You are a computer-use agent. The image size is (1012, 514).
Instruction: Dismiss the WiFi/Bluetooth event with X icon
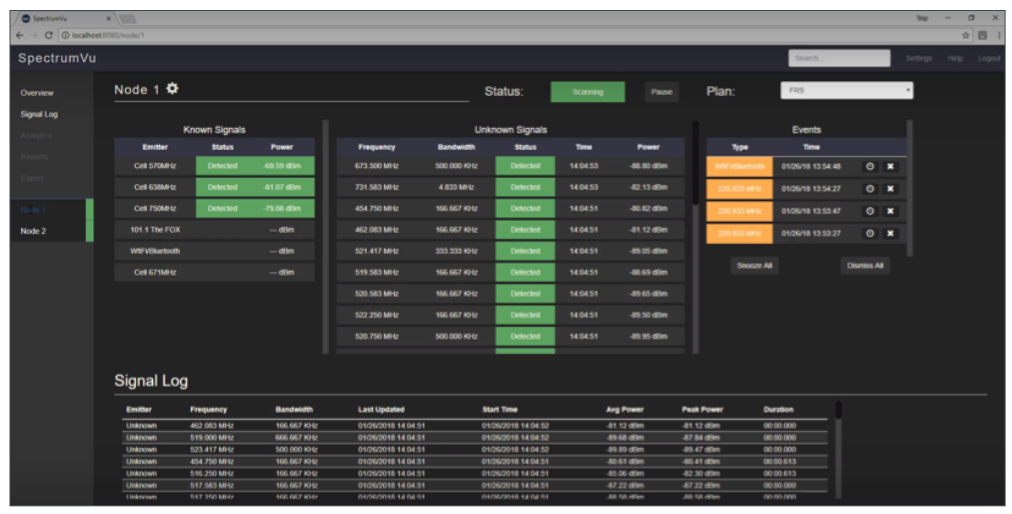click(890, 166)
